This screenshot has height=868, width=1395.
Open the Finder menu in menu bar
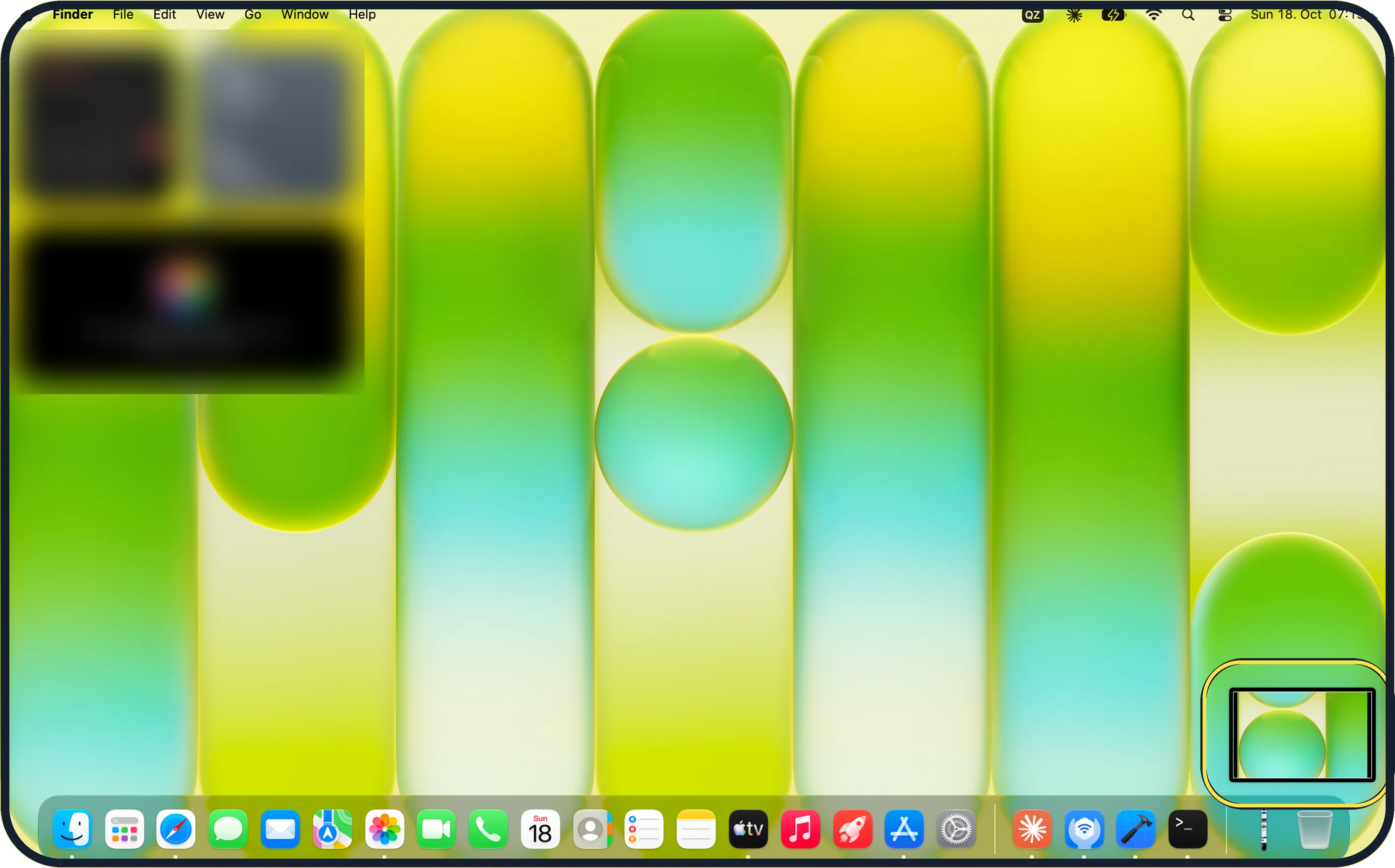point(72,14)
